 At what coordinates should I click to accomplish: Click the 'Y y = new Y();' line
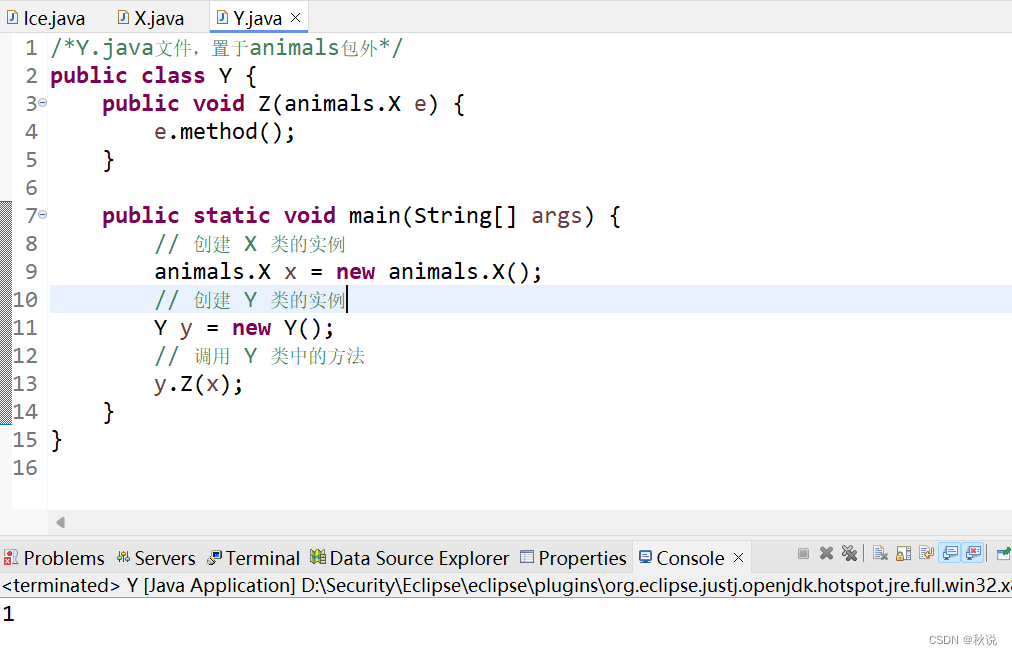(x=244, y=328)
